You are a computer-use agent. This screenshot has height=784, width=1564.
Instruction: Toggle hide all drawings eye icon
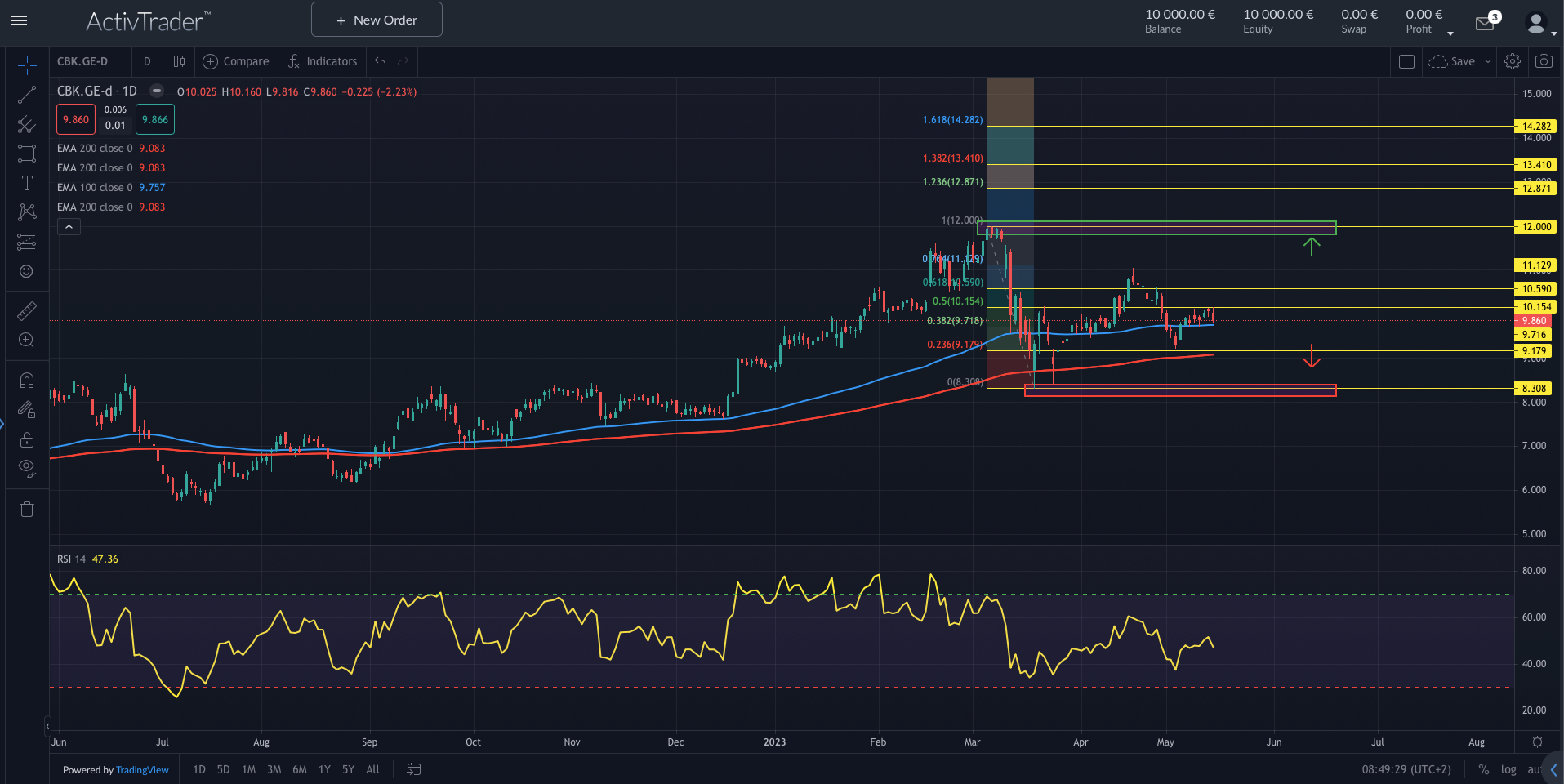(x=27, y=468)
